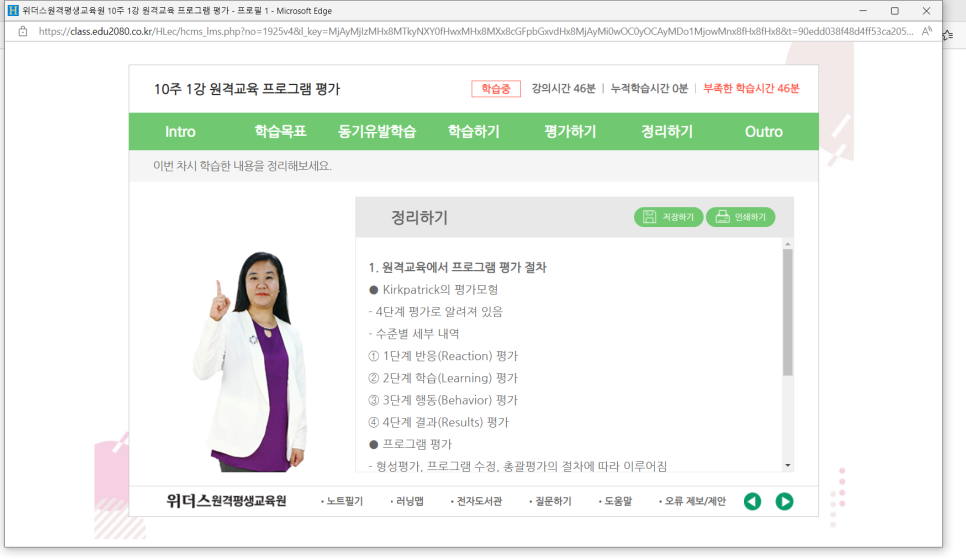The image size is (966, 559).
Task: Click the read aloud icon in address bar
Action: point(927,31)
